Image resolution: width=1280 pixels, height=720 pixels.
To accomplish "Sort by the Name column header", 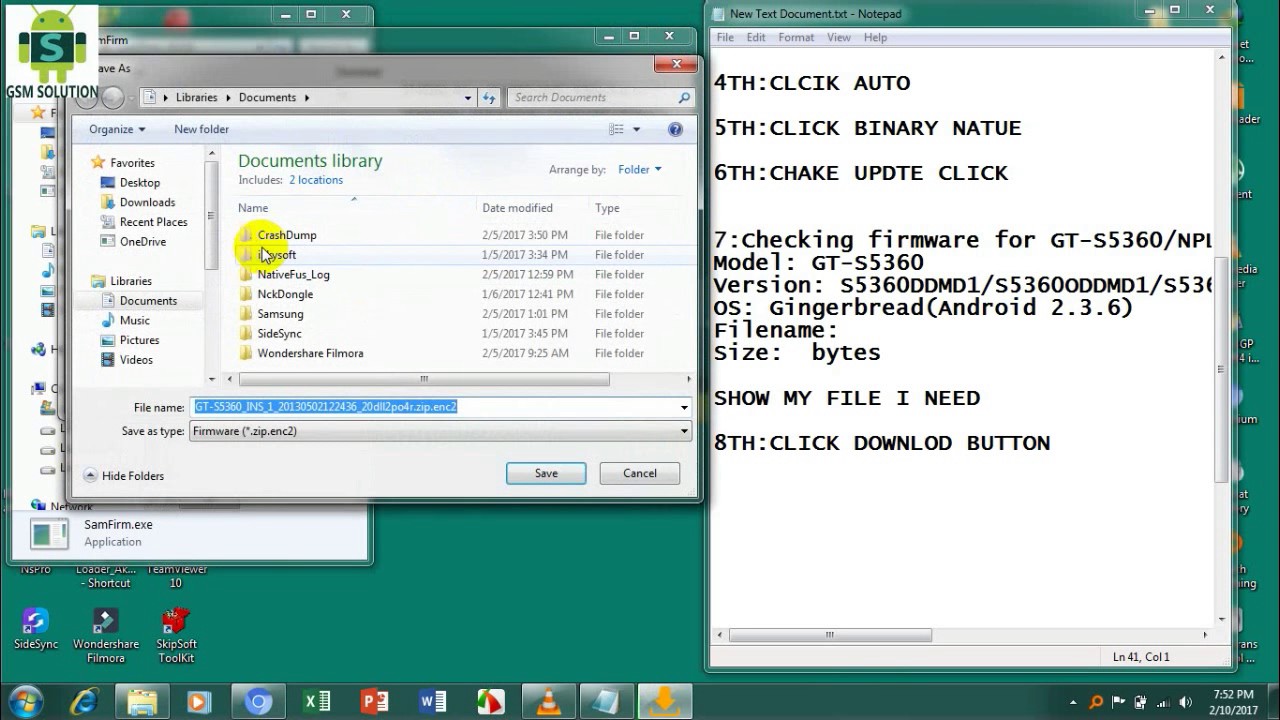I will [253, 208].
